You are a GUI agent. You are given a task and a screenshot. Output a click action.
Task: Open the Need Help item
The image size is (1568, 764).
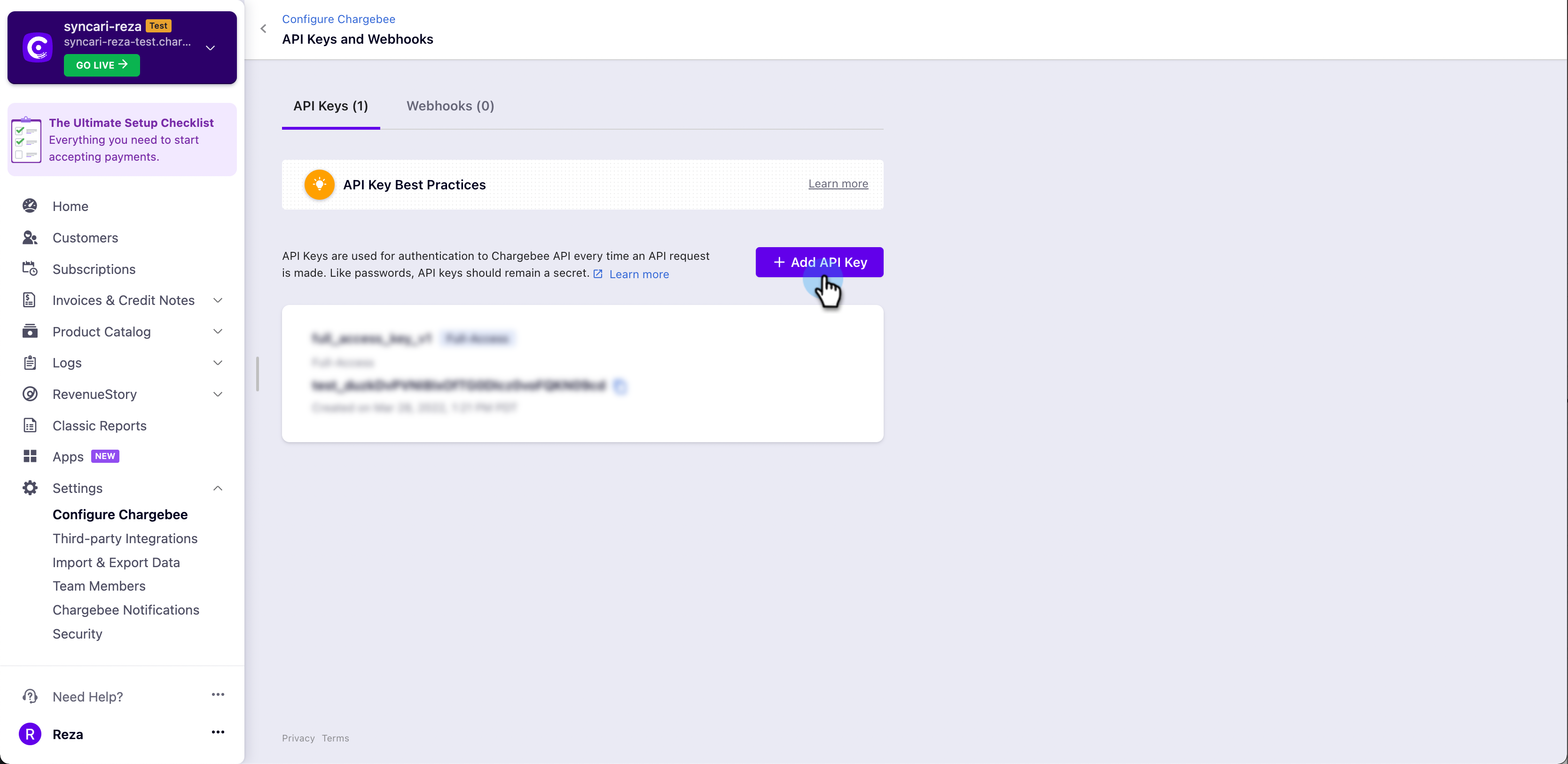[x=87, y=696]
